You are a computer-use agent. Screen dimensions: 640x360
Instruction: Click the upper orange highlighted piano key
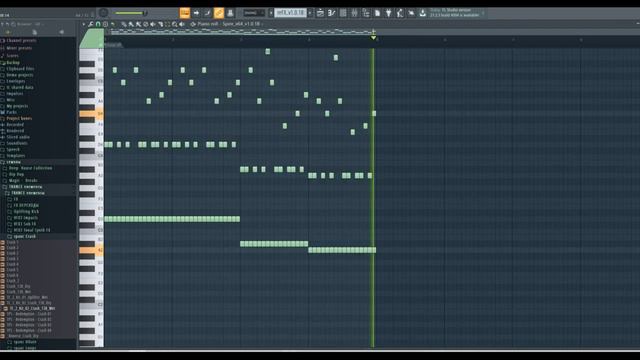pyautogui.click(x=91, y=114)
